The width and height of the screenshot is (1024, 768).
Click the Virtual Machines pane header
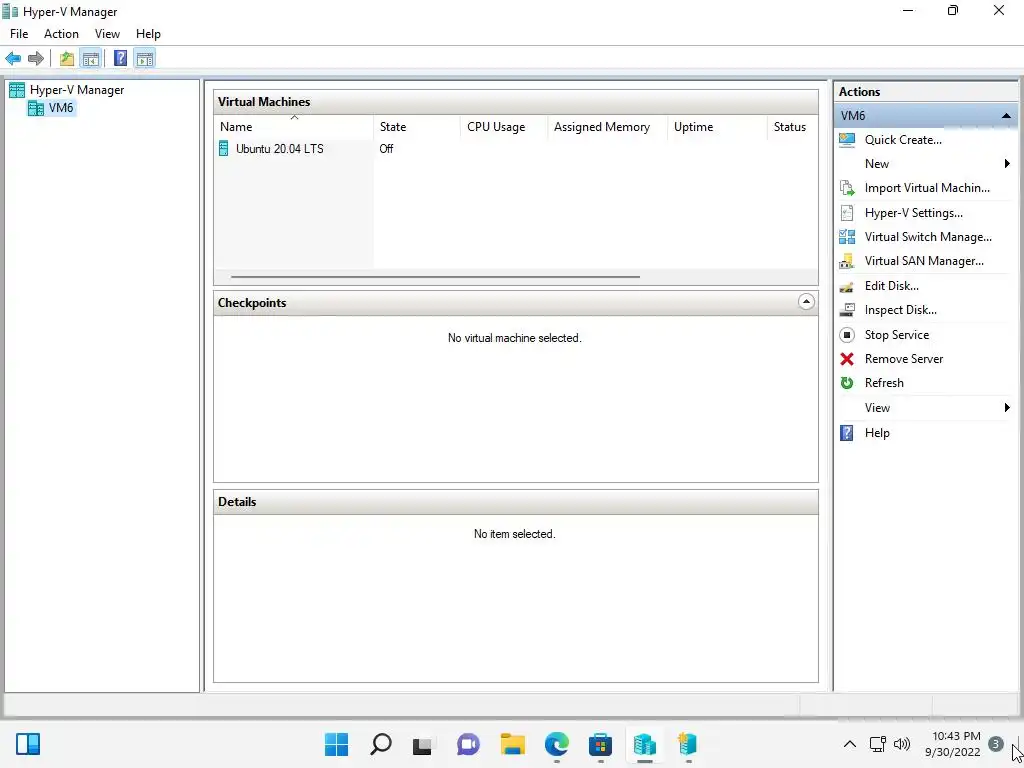pos(516,102)
